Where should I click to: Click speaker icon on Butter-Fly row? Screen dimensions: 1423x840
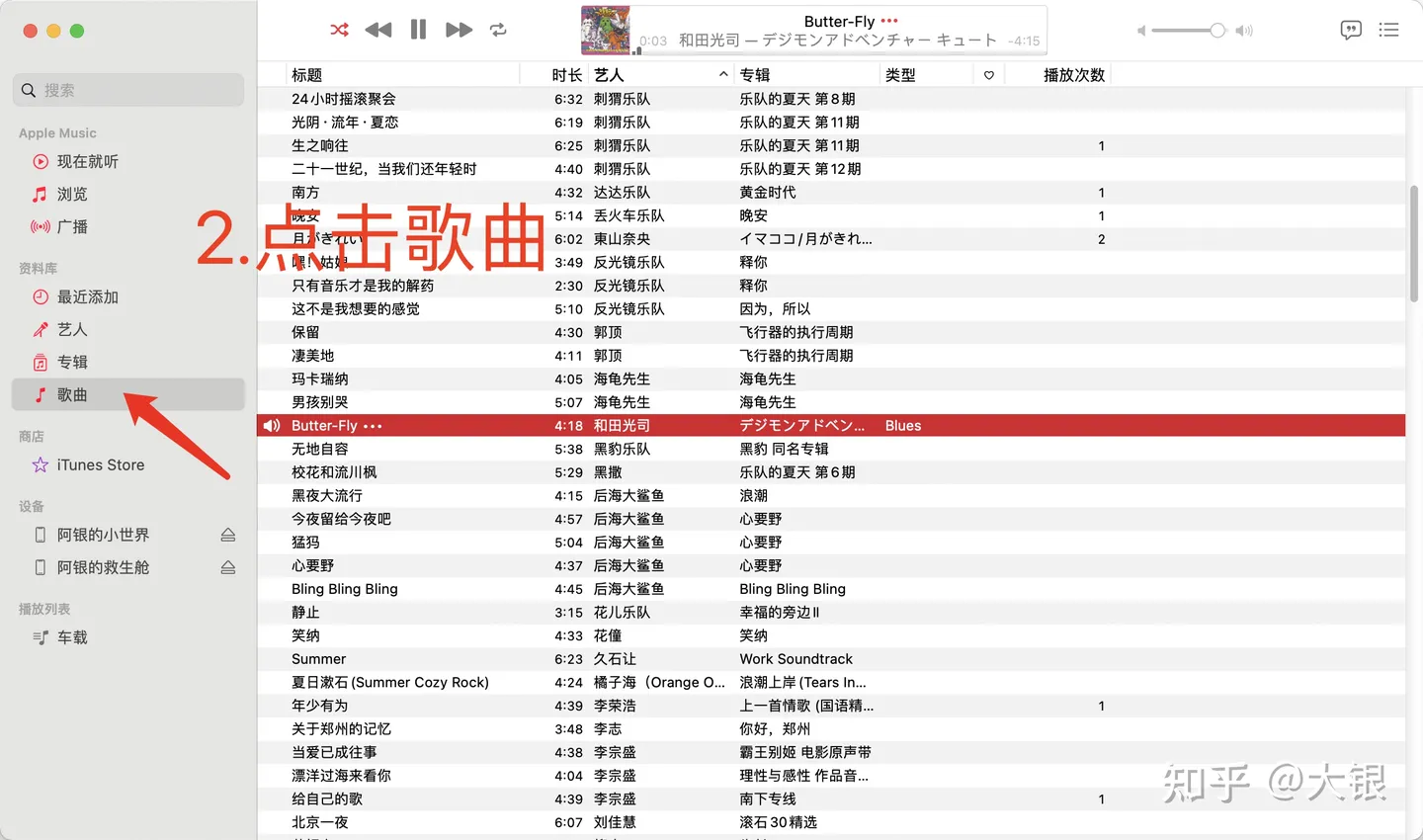tap(272, 426)
